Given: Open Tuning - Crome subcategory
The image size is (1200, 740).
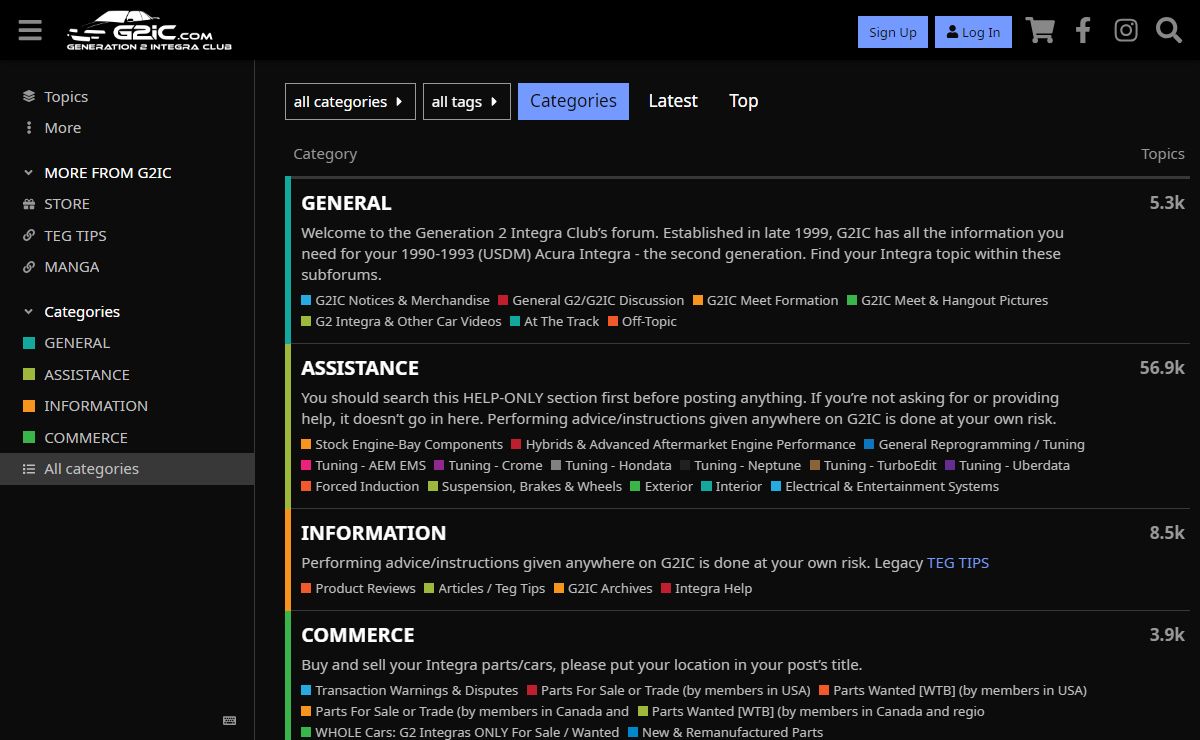Looking at the screenshot, I should 489,465.
